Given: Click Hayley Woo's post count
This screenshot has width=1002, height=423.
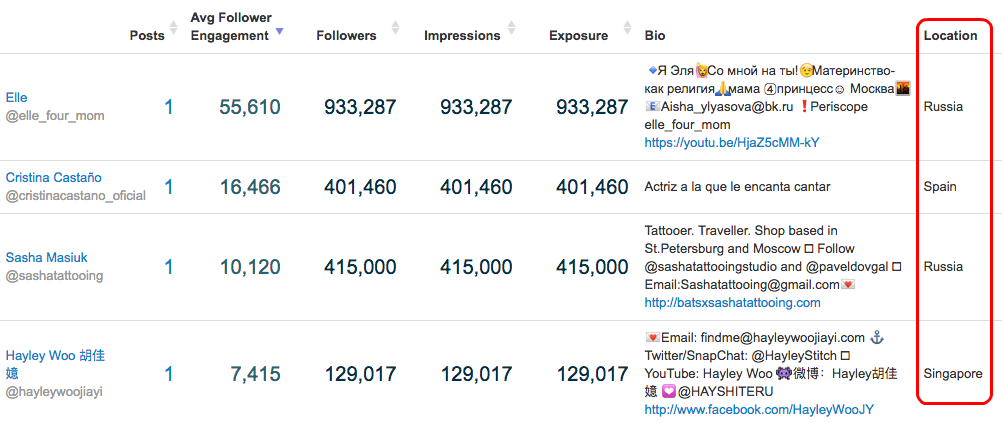Looking at the screenshot, I should coord(169,373).
